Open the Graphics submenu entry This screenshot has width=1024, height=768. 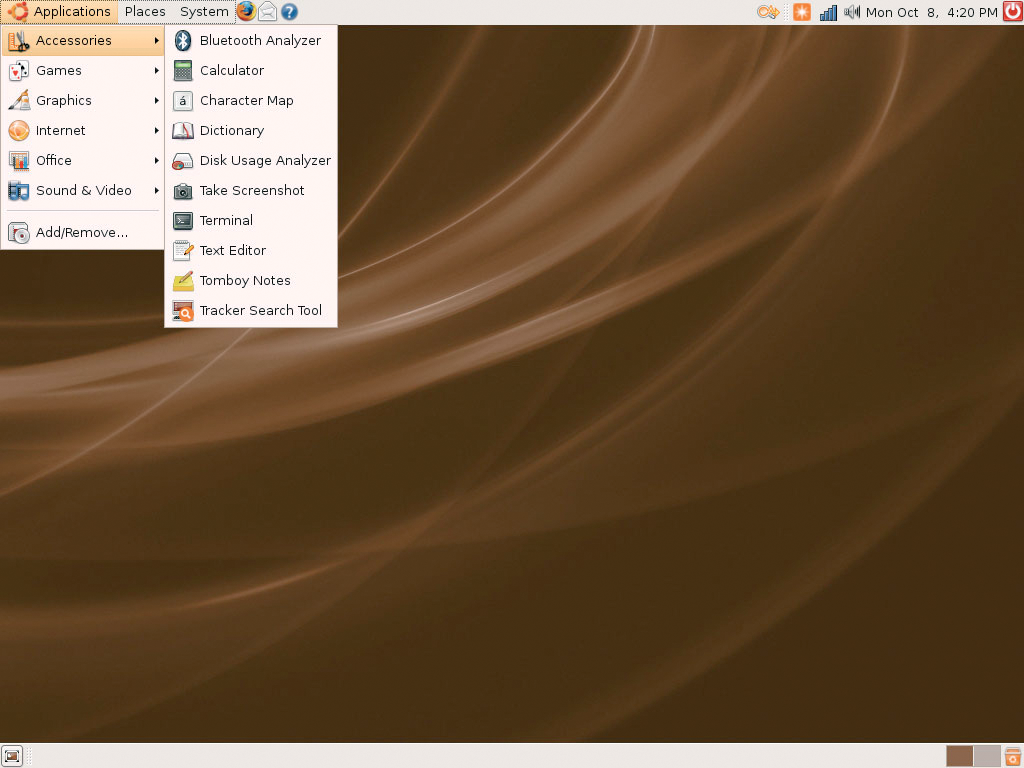(x=82, y=101)
